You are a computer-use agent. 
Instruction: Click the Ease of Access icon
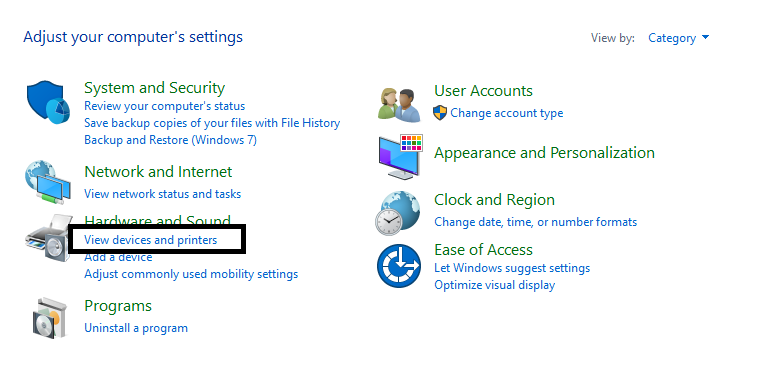[398, 265]
